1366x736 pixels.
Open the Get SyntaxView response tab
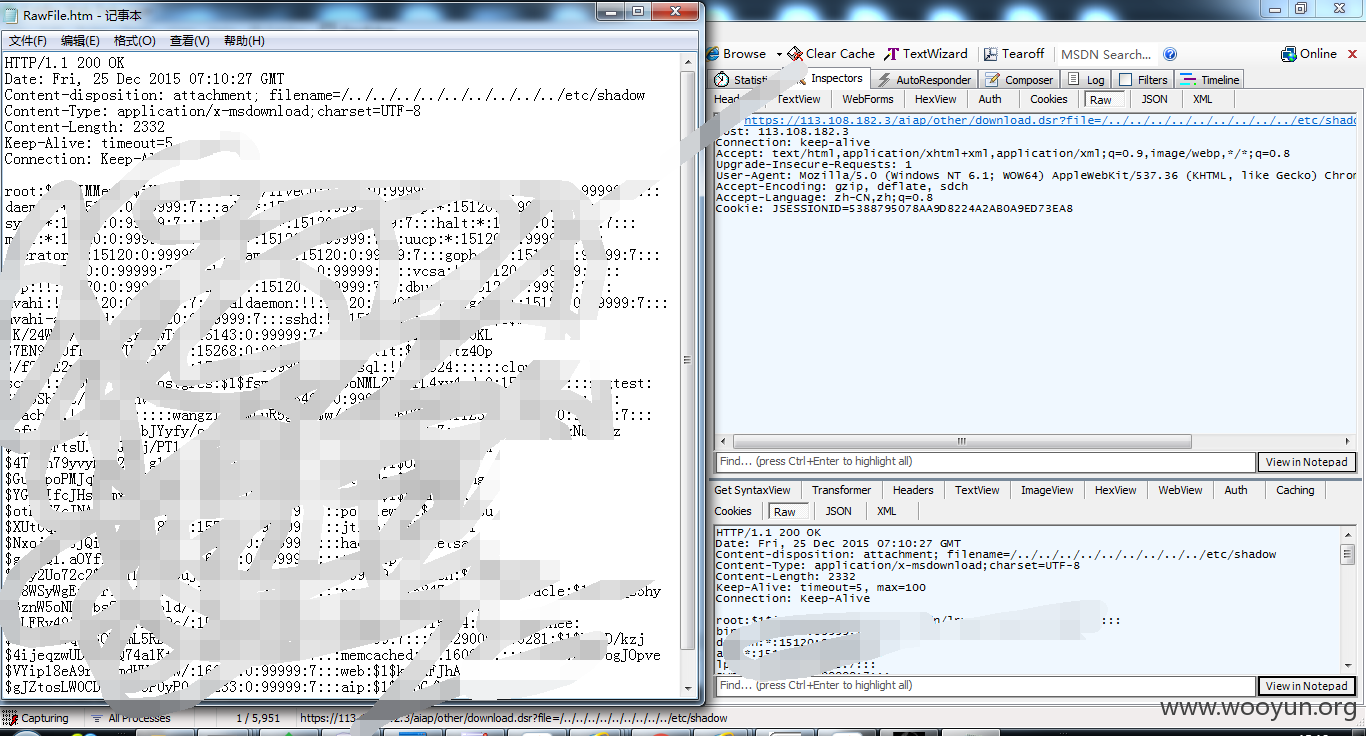[752, 490]
